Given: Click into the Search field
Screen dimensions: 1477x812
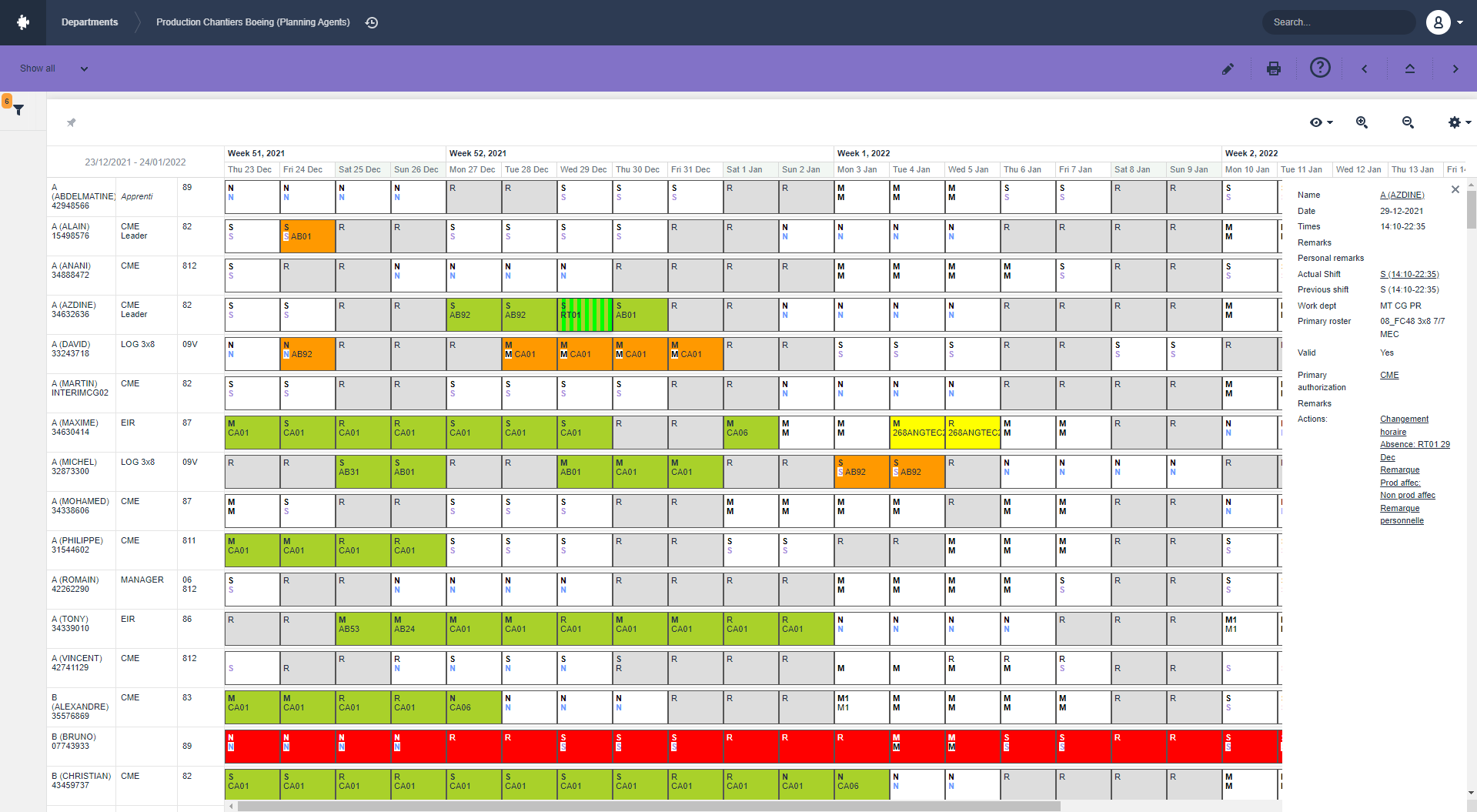Looking at the screenshot, I should tap(1338, 22).
